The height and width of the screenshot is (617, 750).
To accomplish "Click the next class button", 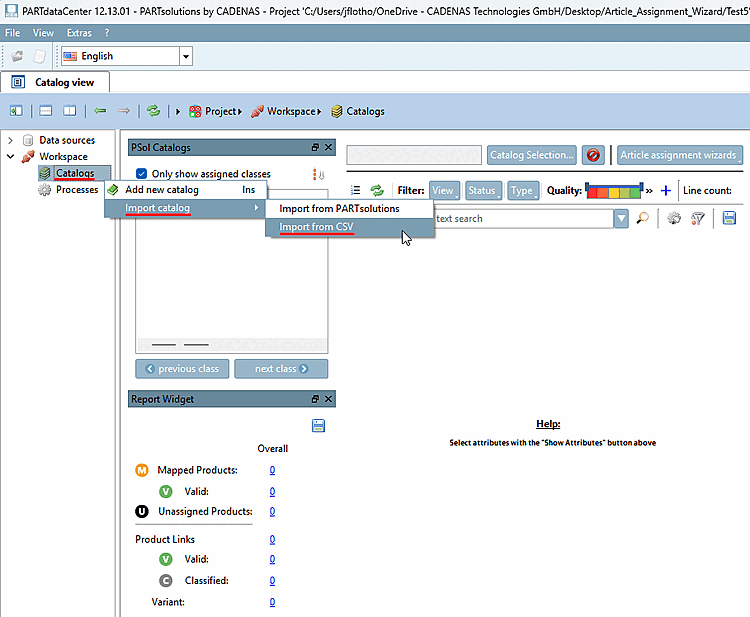I will tap(281, 369).
